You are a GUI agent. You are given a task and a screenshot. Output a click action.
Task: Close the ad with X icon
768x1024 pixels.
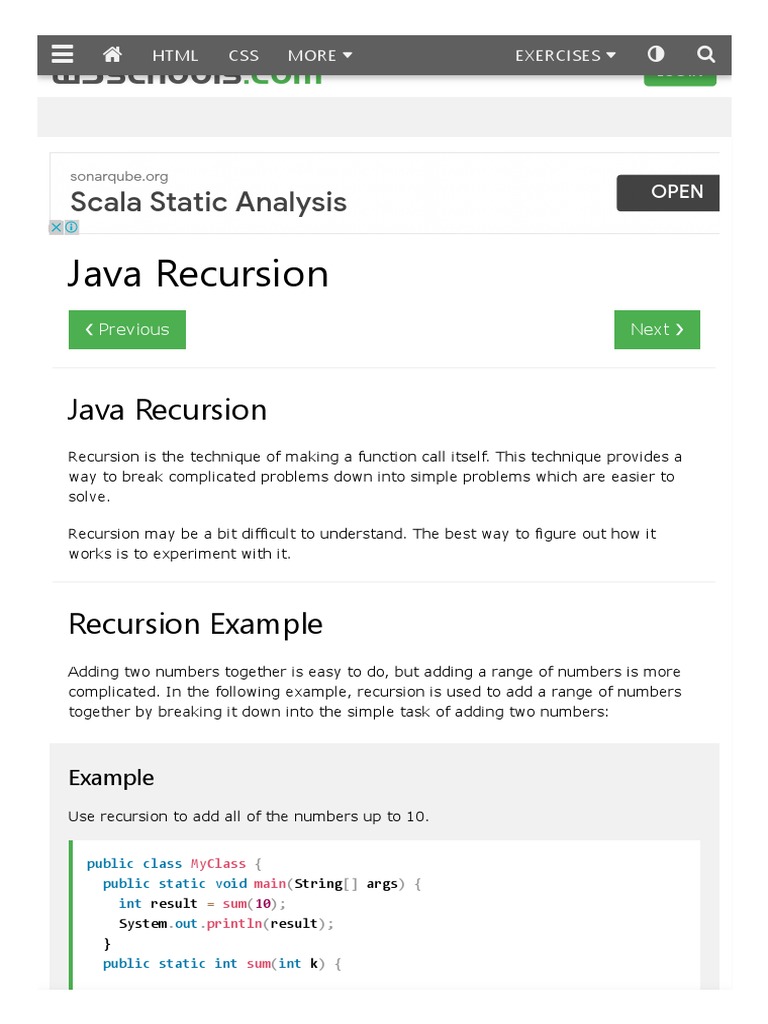[x=56, y=227]
